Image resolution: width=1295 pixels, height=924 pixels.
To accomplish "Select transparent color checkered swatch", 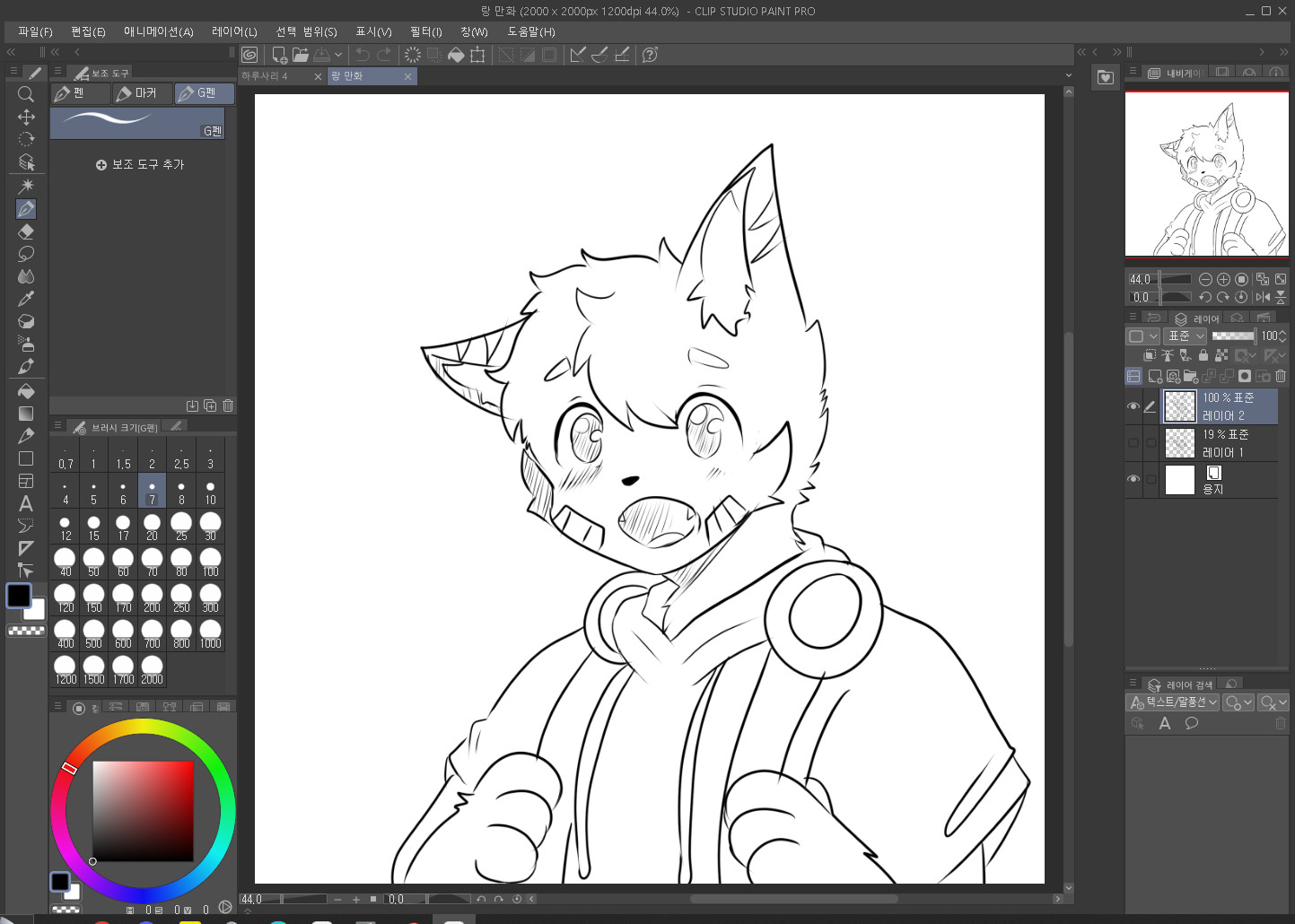I will pos(26,631).
